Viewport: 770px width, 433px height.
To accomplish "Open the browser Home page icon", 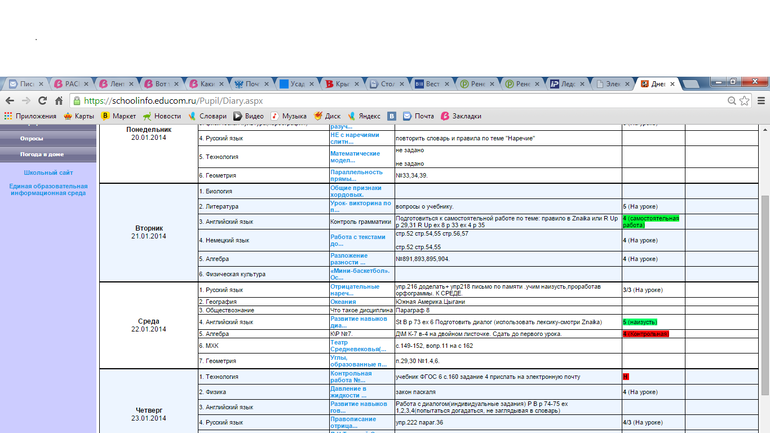I will pos(59,101).
